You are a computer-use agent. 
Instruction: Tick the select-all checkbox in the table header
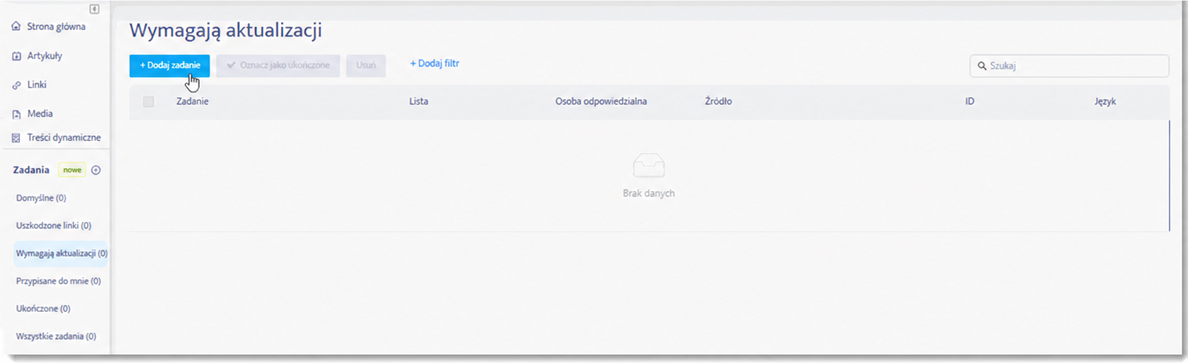coord(148,102)
